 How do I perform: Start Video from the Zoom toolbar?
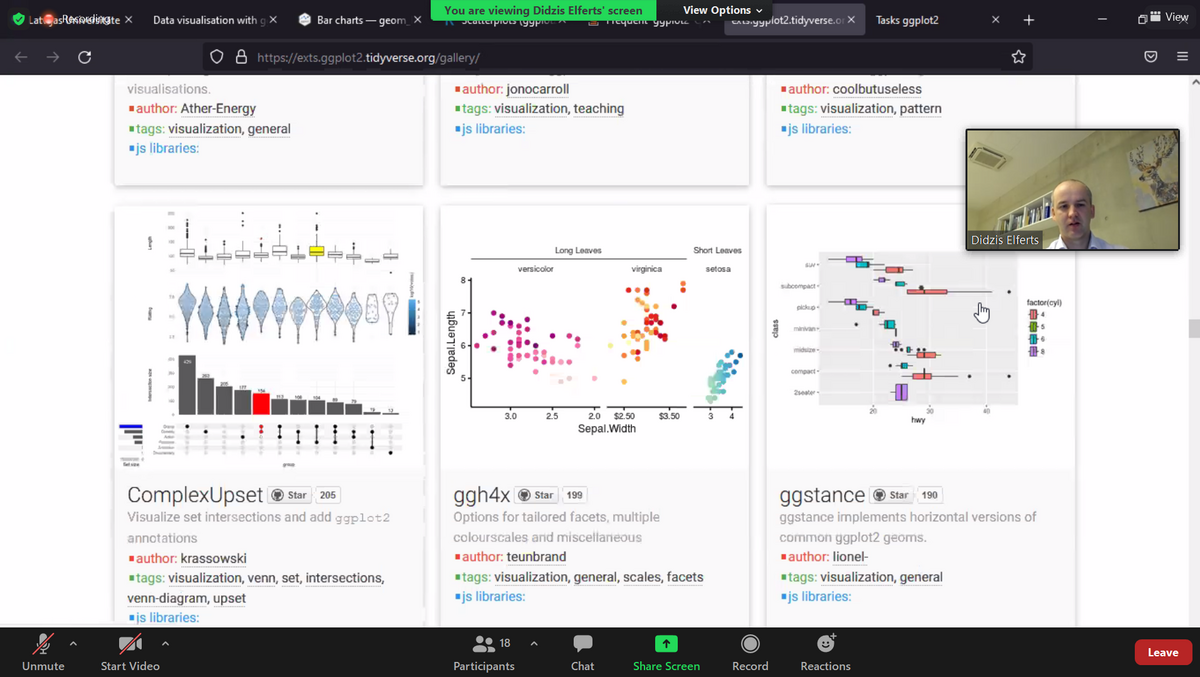pyautogui.click(x=130, y=651)
